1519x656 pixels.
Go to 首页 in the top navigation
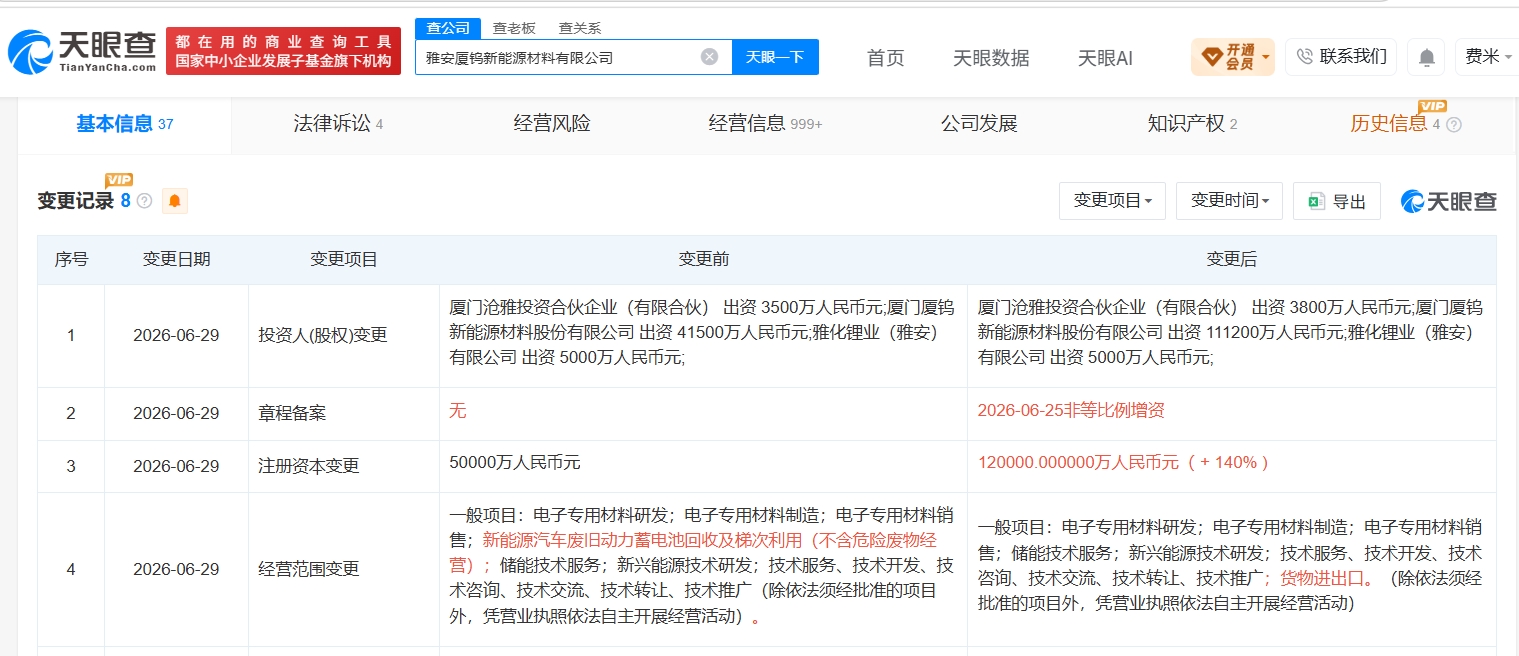tap(885, 58)
